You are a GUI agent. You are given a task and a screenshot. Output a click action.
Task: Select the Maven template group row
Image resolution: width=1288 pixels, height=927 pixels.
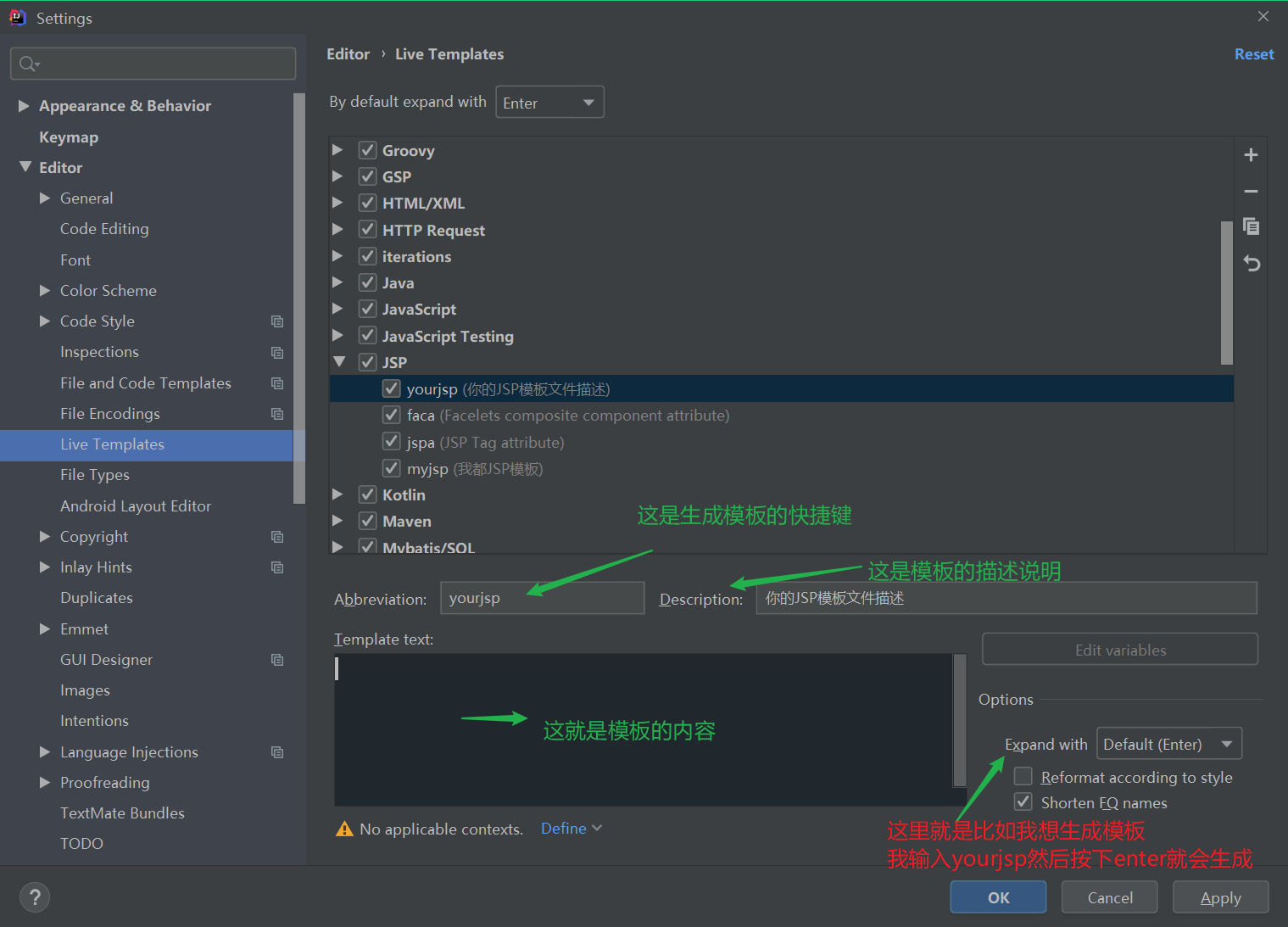click(781, 521)
